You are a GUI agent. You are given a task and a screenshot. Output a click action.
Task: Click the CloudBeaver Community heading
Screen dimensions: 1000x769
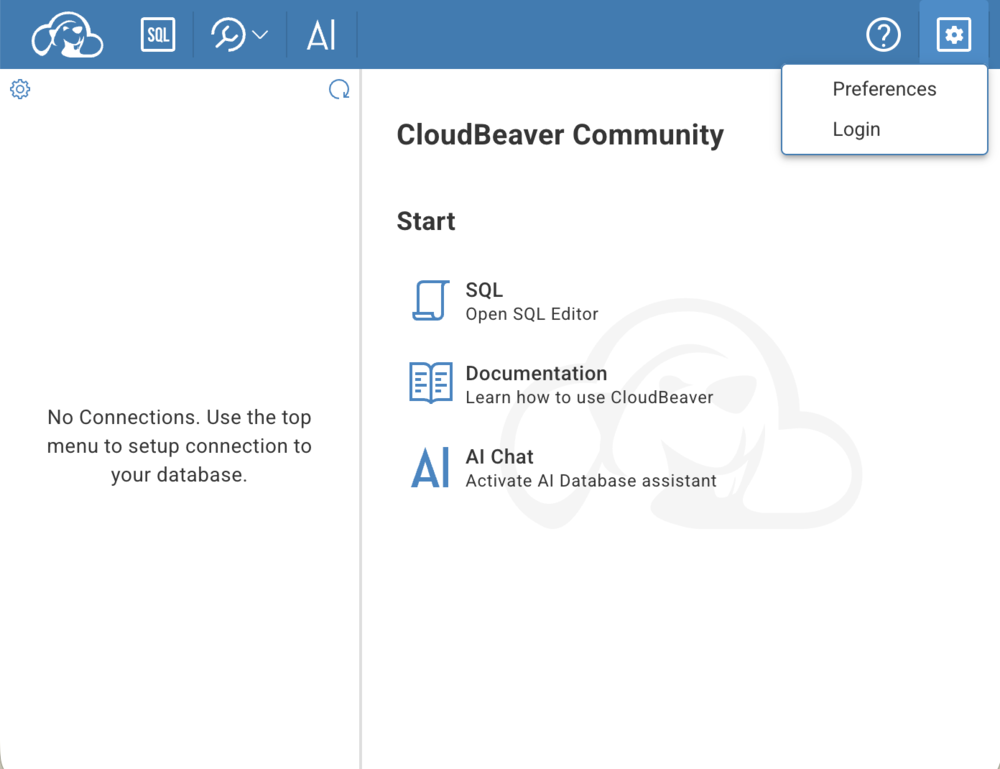(560, 135)
